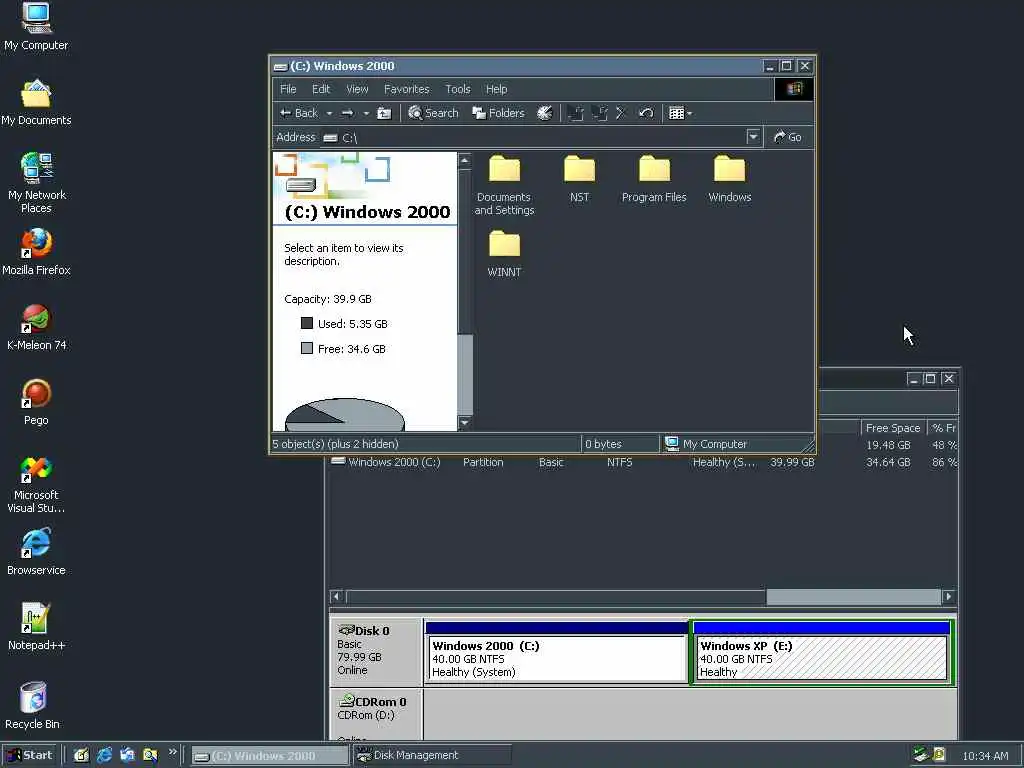This screenshot has width=1024, height=768.
Task: Click scroll up arrow in info pane
Action: pyautogui.click(x=464, y=160)
